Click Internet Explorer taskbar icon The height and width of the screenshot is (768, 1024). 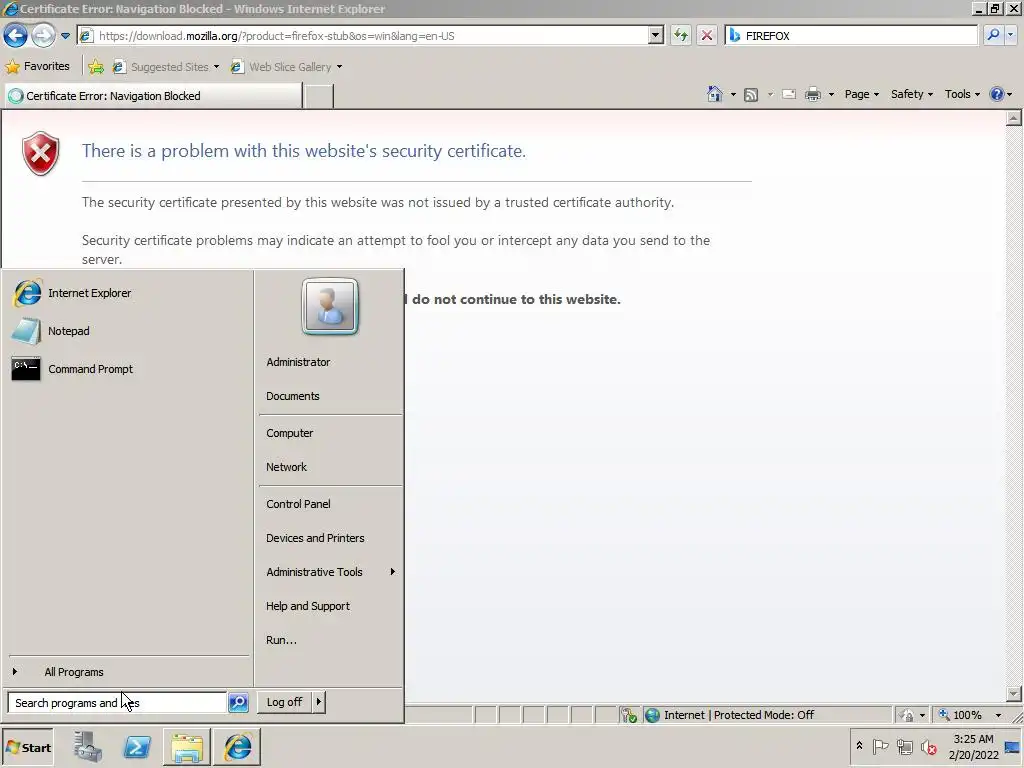pos(238,747)
